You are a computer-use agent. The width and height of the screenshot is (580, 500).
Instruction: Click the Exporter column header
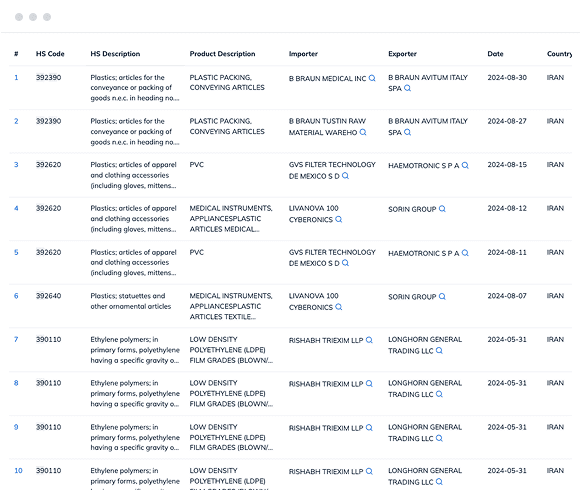tap(402, 54)
